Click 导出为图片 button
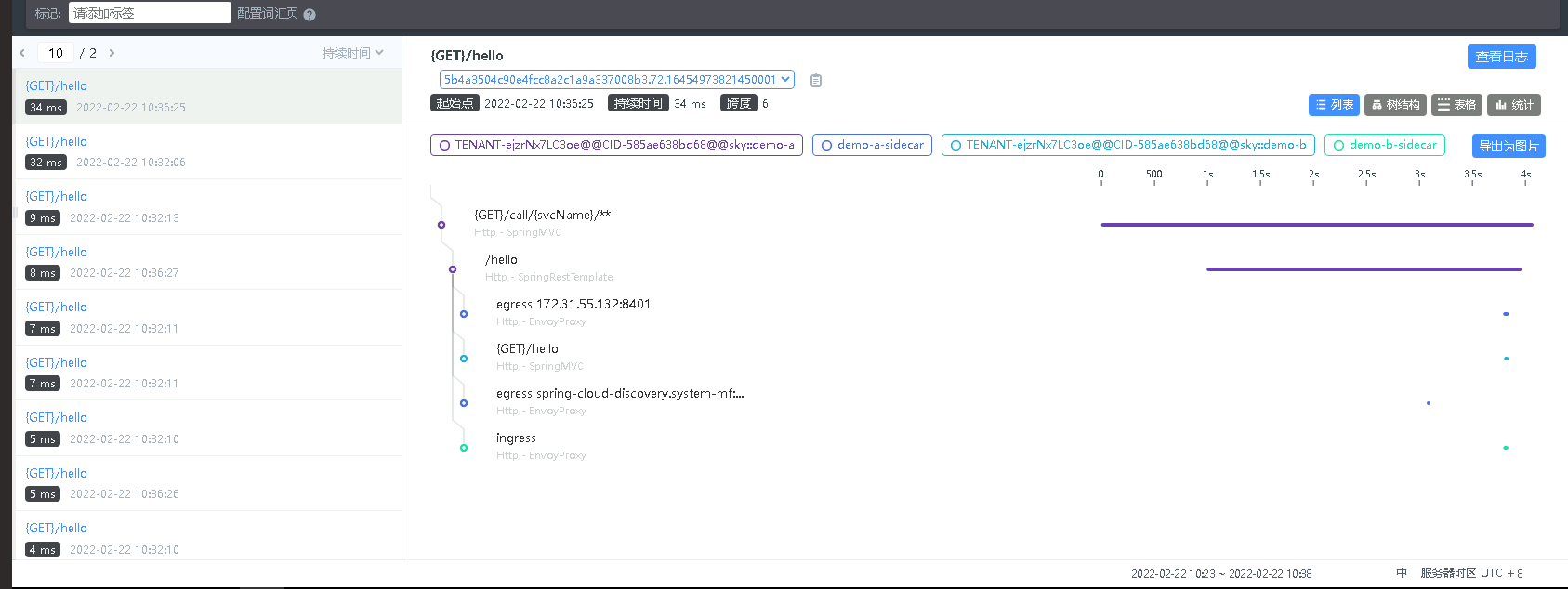This screenshot has width=1568, height=589. (1509, 146)
